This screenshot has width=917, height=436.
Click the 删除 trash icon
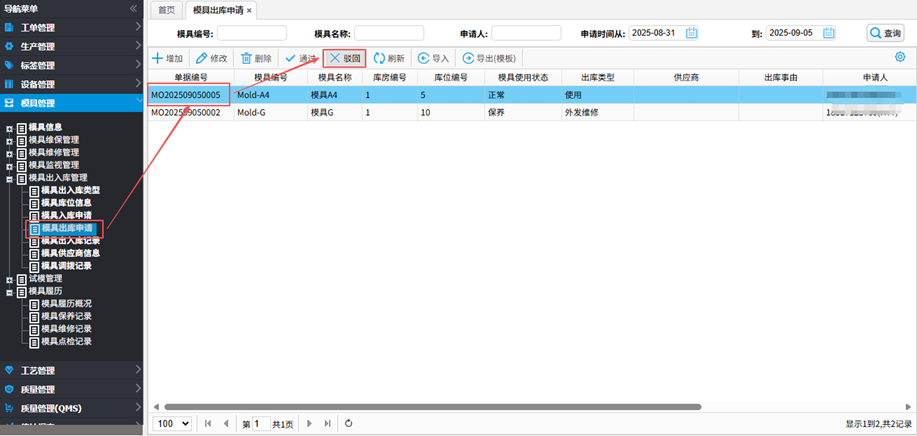point(246,59)
